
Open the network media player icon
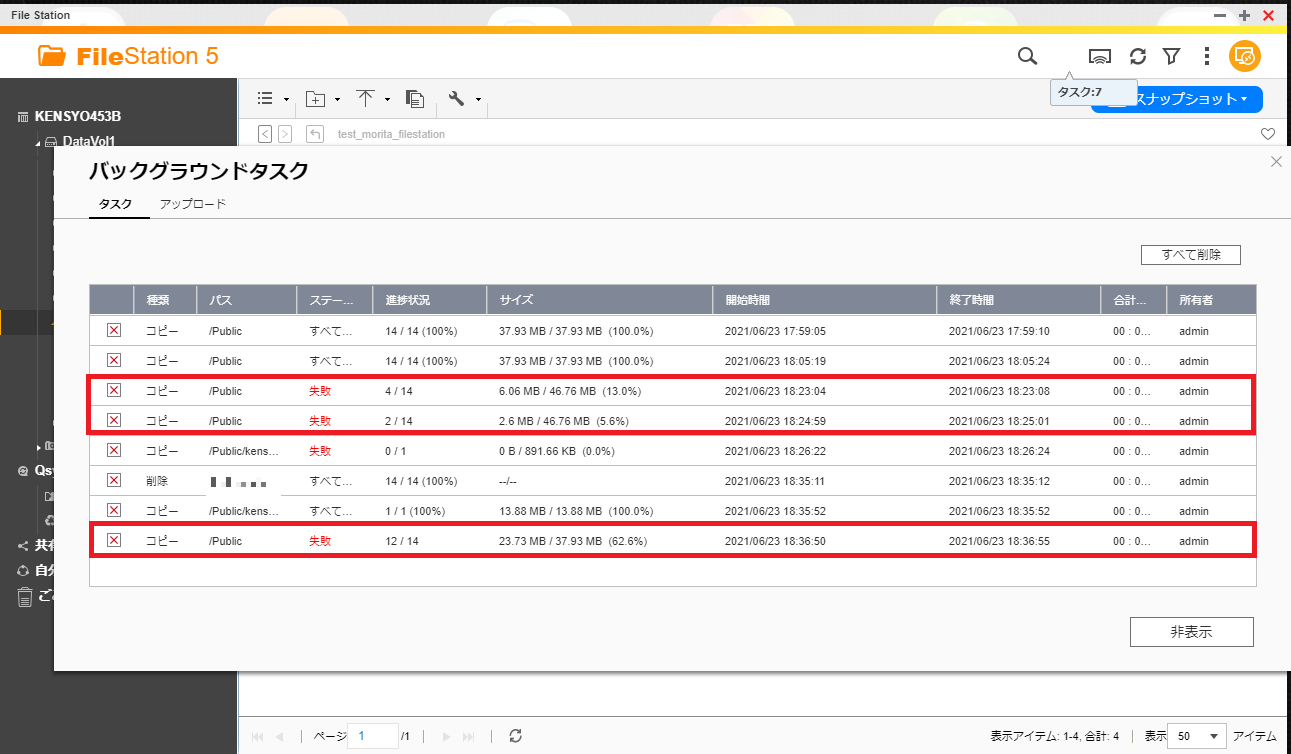1100,56
